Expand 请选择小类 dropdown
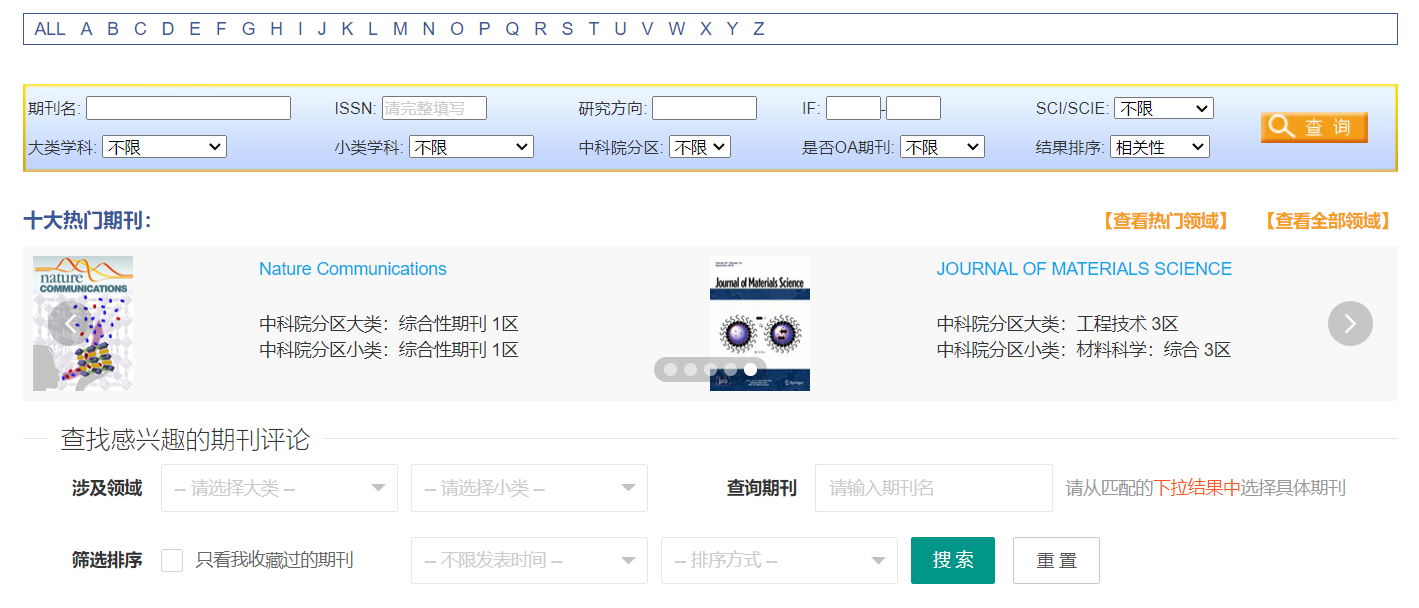 (529, 488)
